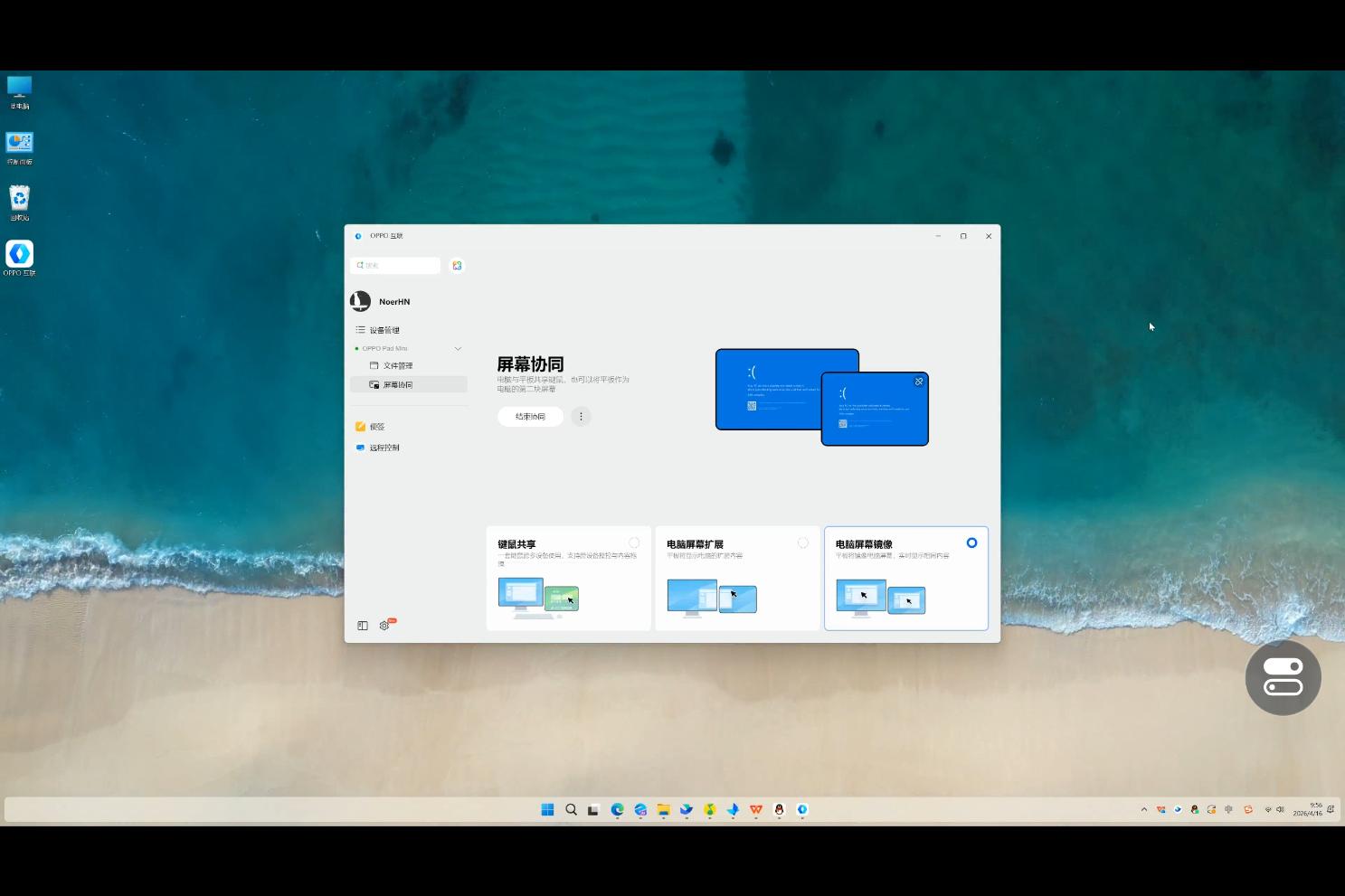This screenshot has height=896, width=1345.
Task: Show hidden icons in the system tray
Action: pyautogui.click(x=1143, y=810)
